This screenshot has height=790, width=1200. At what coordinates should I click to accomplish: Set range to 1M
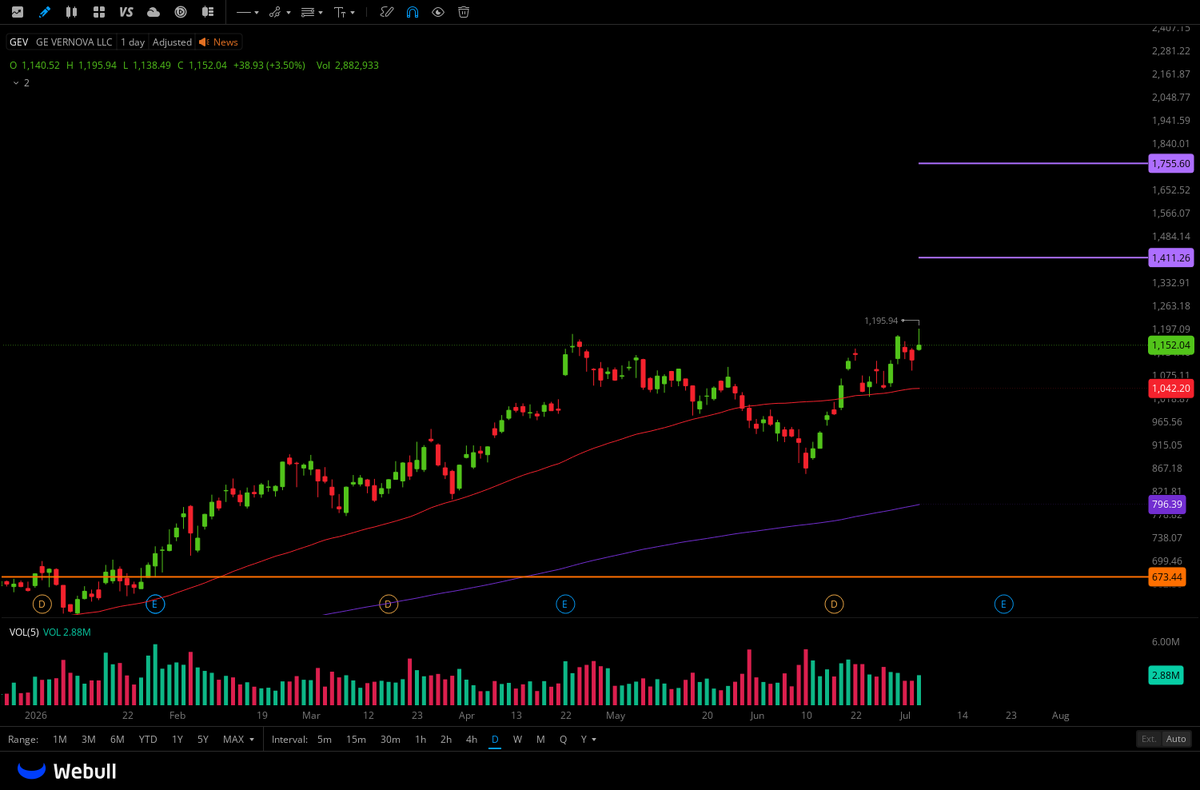(x=60, y=739)
